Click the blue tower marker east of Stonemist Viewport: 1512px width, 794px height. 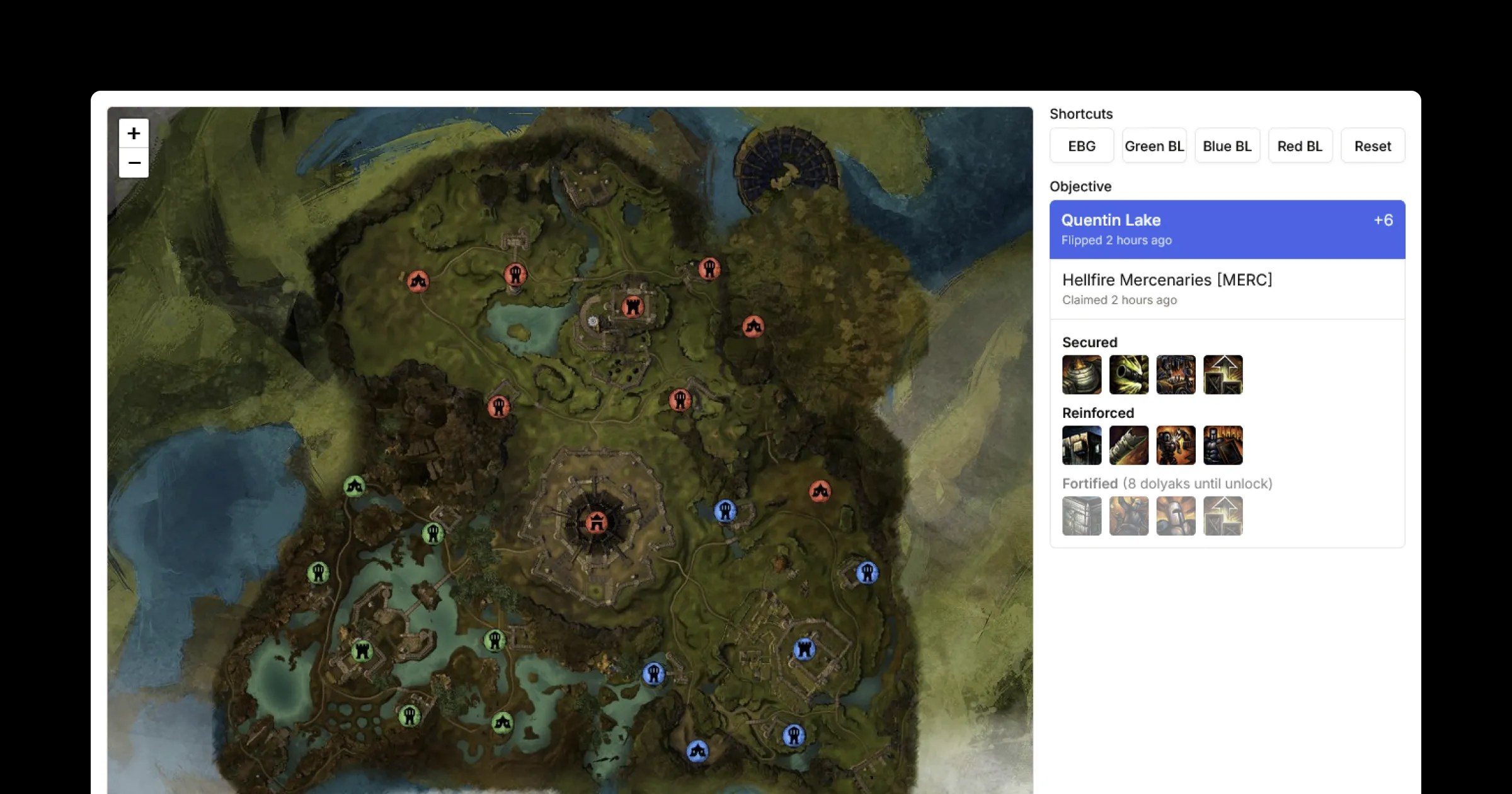pos(726,511)
